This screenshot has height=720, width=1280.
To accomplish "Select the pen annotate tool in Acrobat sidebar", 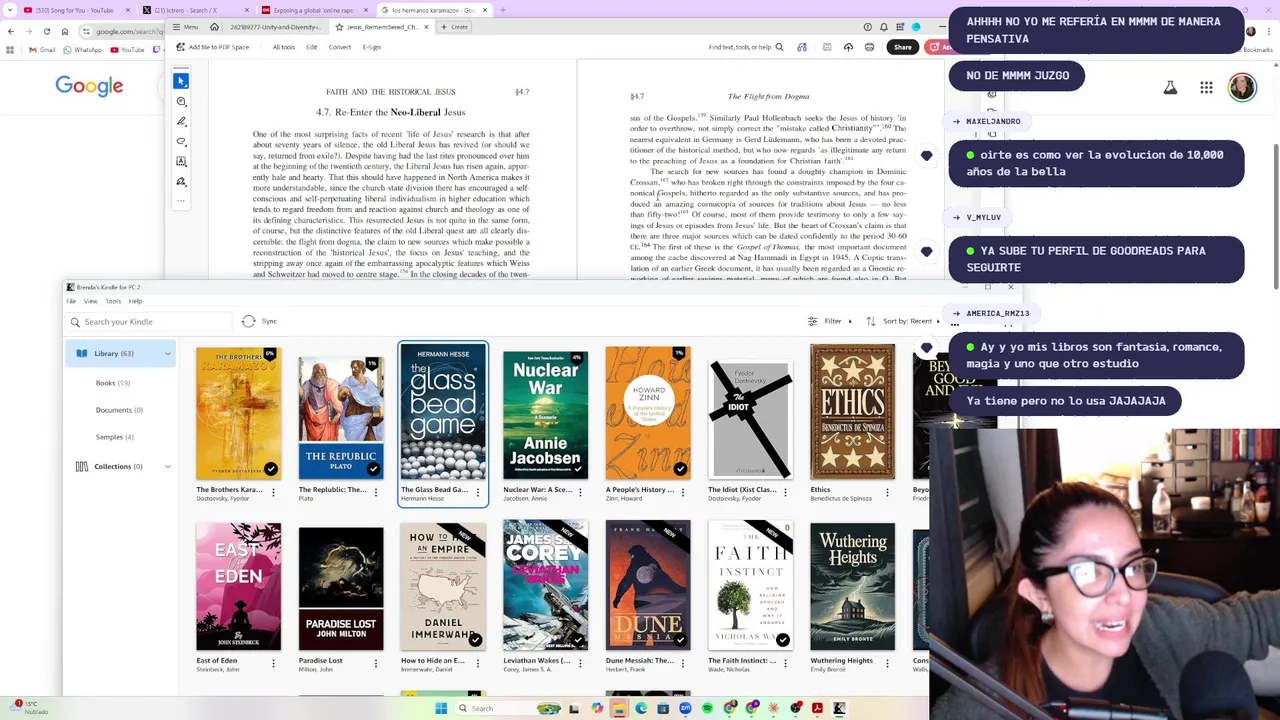I will [x=181, y=121].
